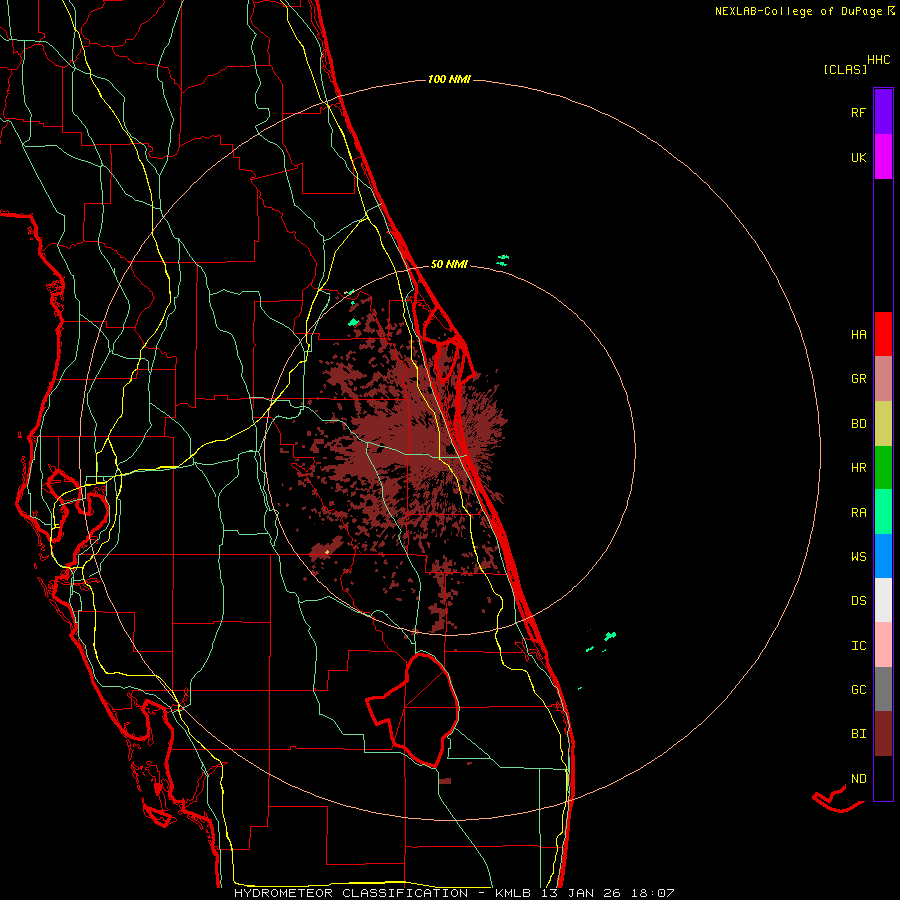Click the "WS" legend label

click(x=858, y=557)
